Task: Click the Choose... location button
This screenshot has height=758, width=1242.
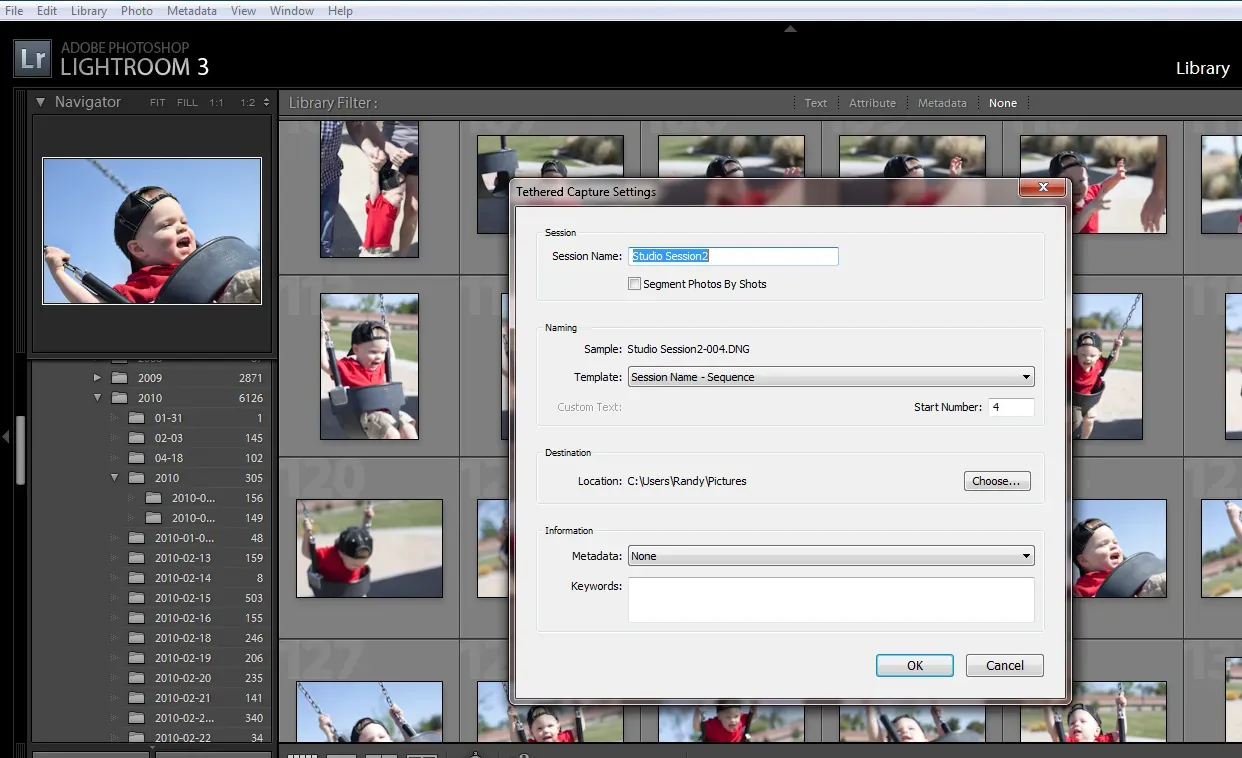Action: [997, 481]
